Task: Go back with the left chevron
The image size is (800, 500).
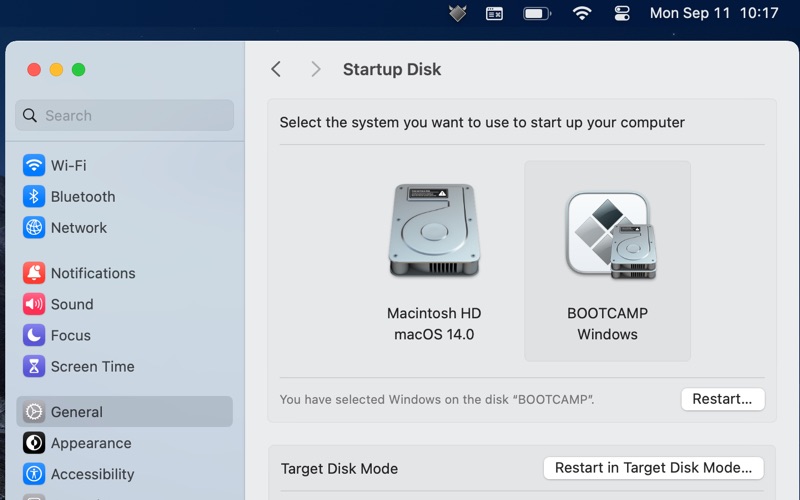Action: point(276,69)
